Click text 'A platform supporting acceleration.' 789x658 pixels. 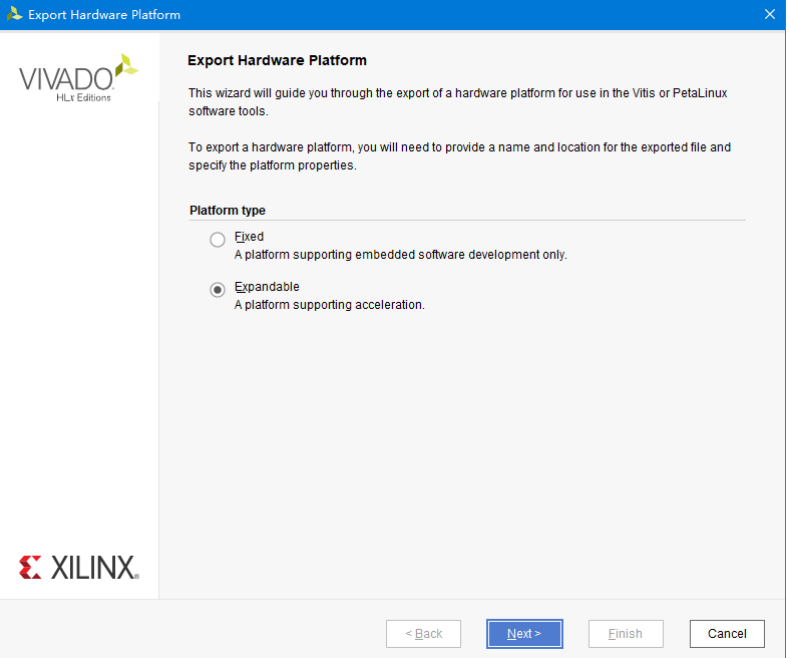click(x=330, y=305)
